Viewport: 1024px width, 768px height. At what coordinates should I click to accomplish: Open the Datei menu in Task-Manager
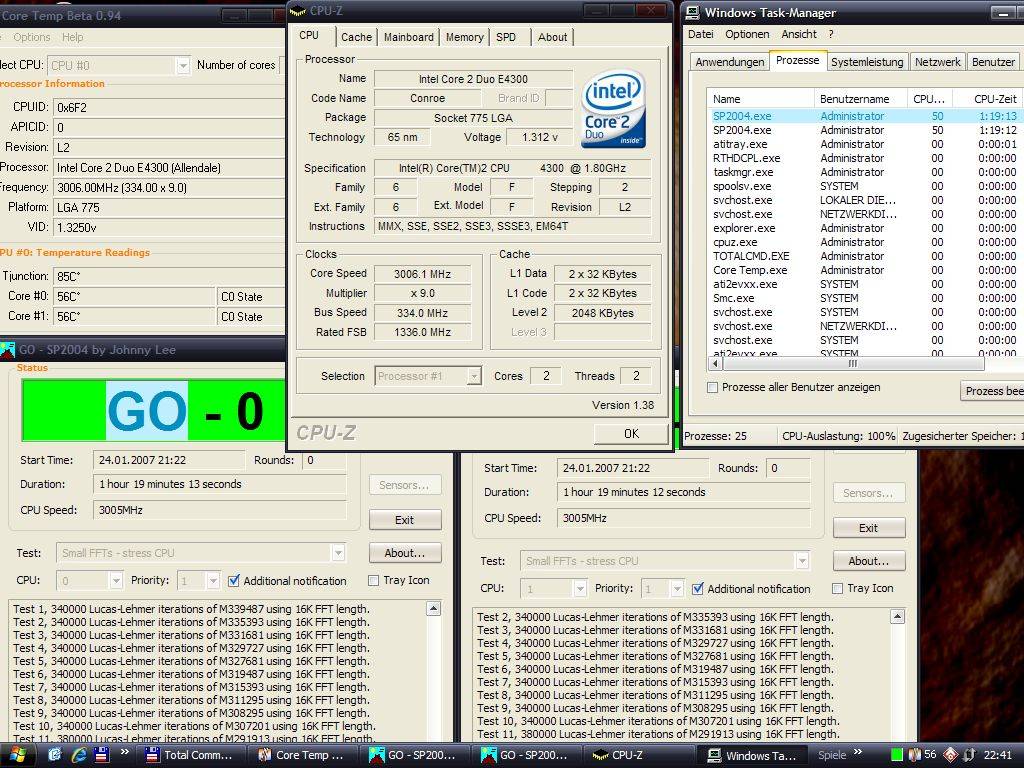tap(701, 34)
